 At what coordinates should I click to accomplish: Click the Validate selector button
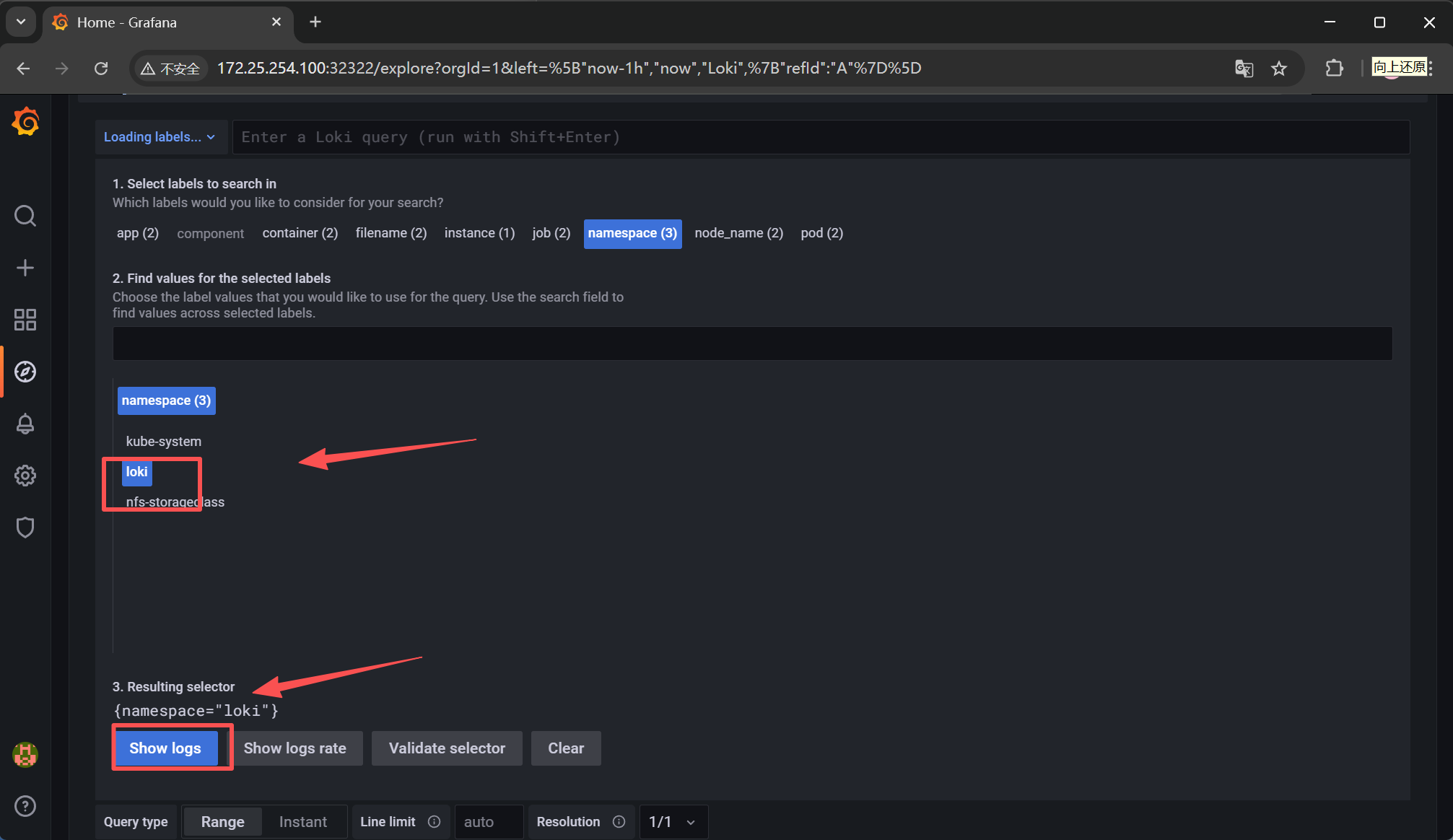[x=447, y=748]
